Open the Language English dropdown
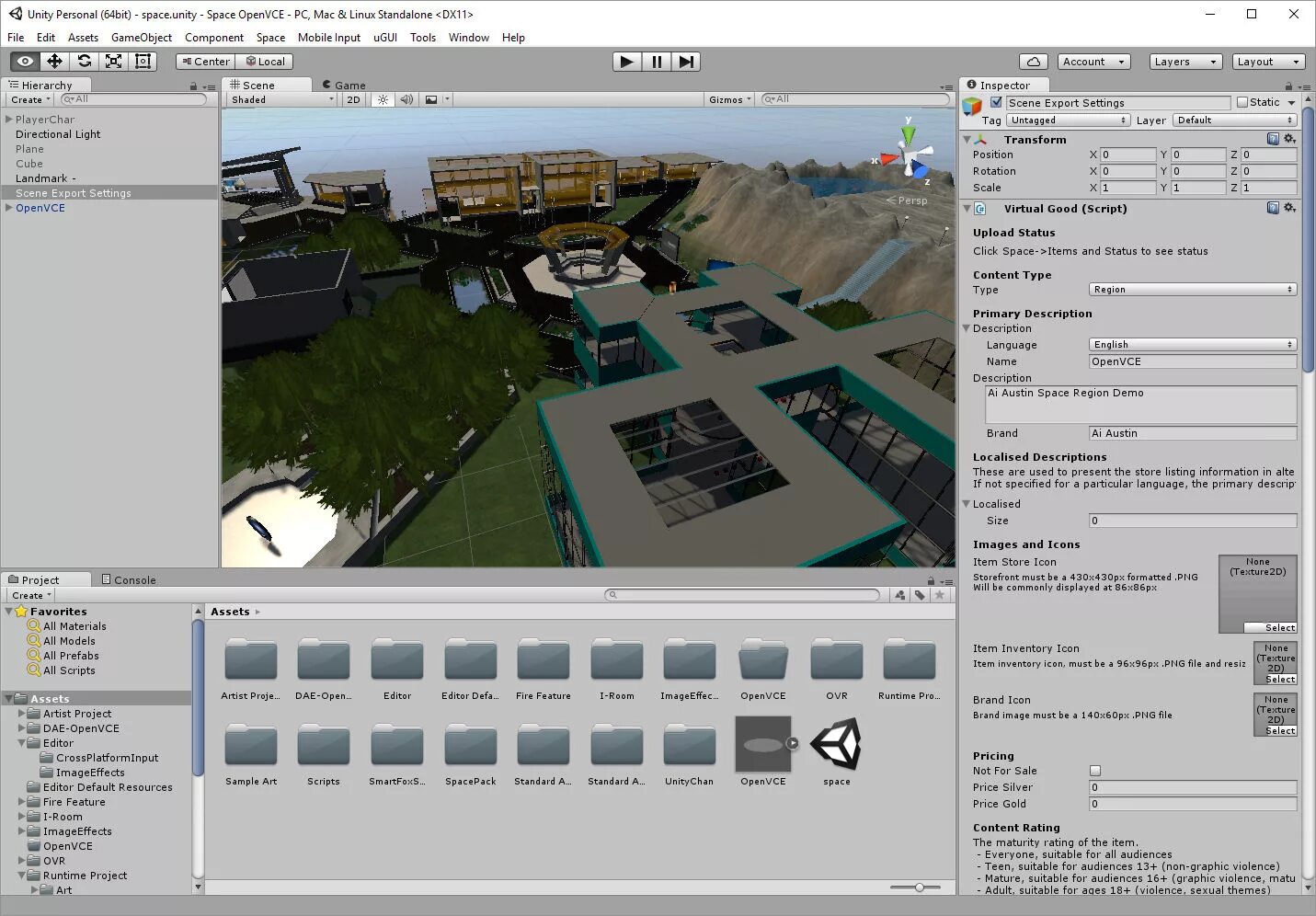 (x=1193, y=345)
